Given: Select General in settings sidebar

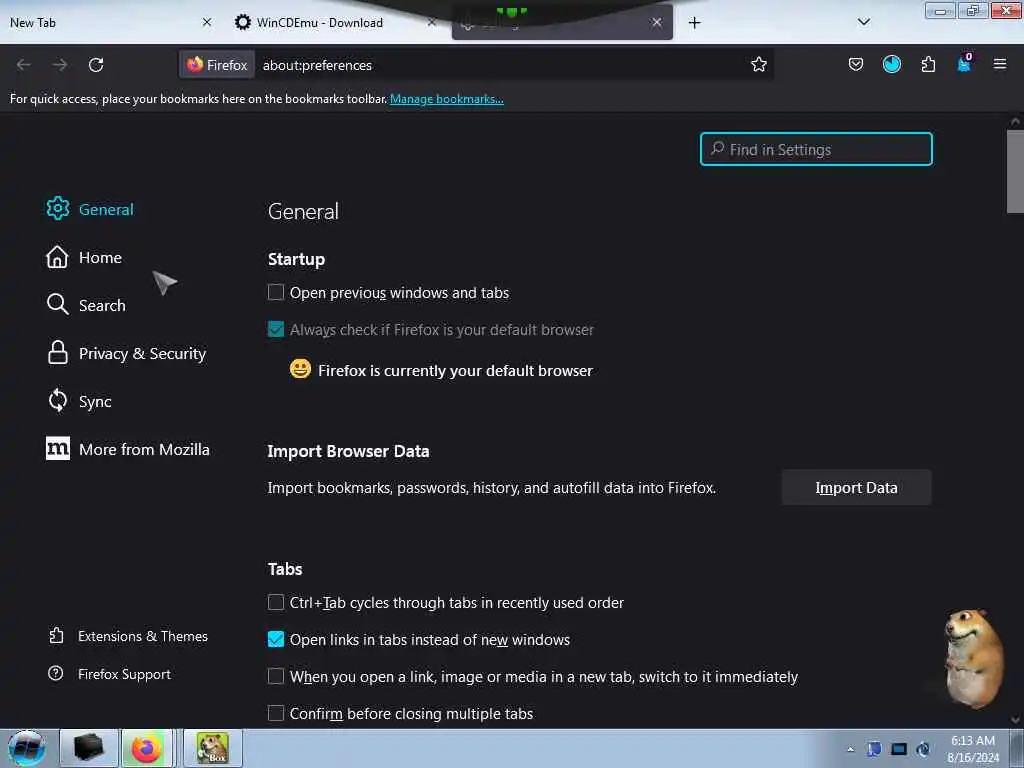Looking at the screenshot, I should (x=90, y=209).
